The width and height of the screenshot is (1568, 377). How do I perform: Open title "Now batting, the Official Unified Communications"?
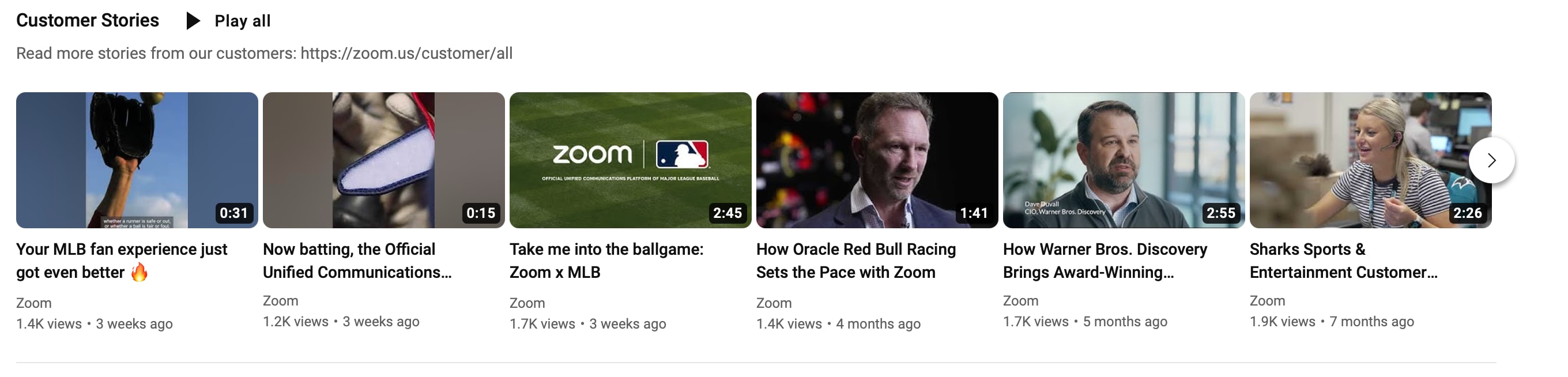tap(357, 261)
